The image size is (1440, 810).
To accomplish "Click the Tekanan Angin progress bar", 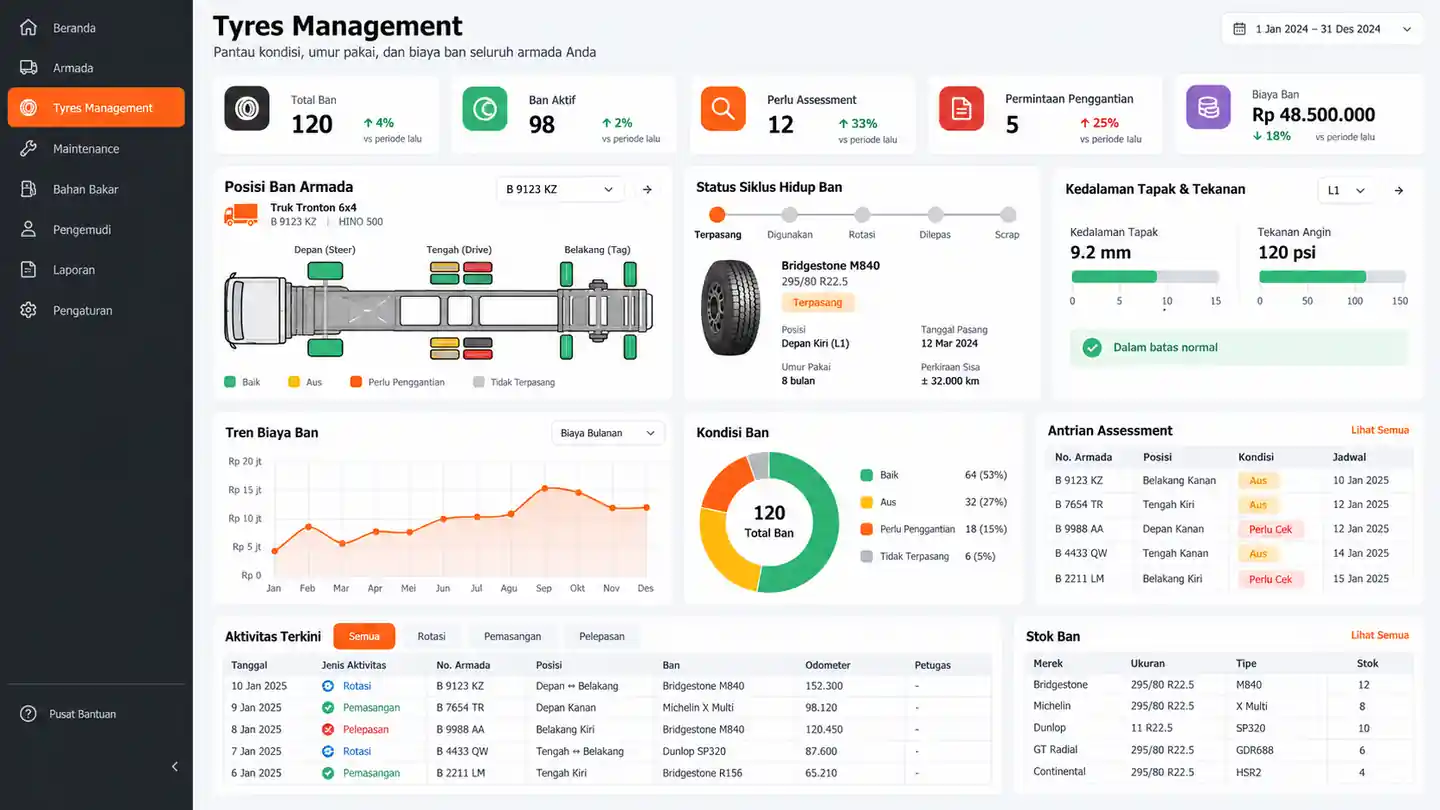I will (x=1332, y=277).
